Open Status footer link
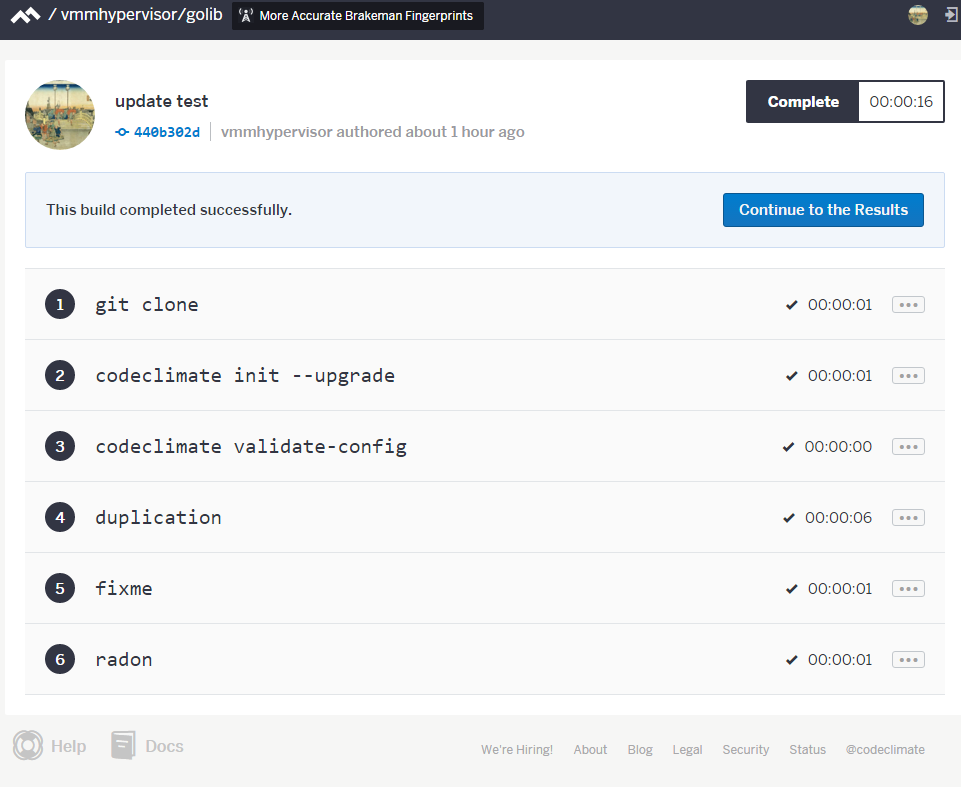The width and height of the screenshot is (961, 787). click(807, 750)
